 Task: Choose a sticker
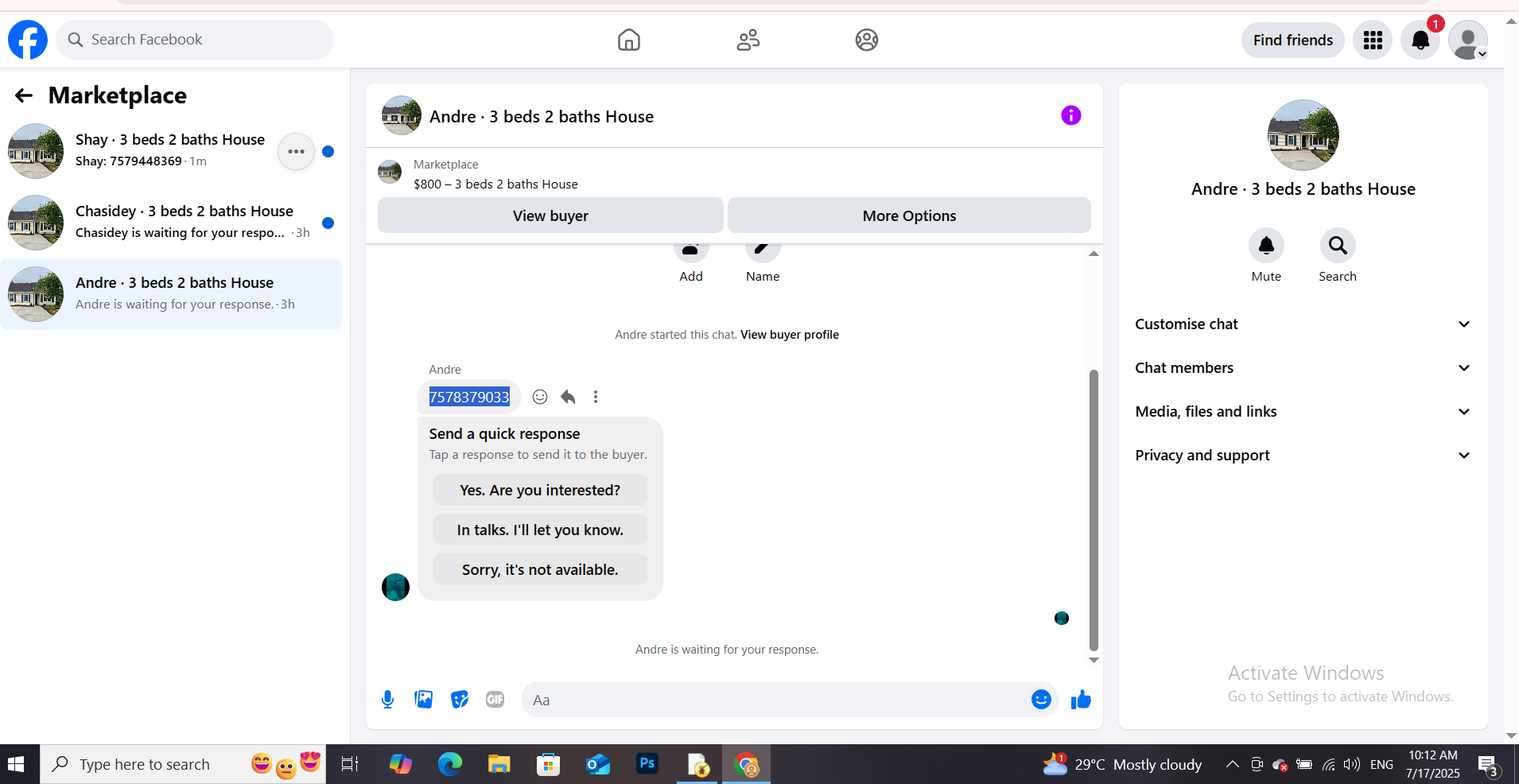click(459, 700)
